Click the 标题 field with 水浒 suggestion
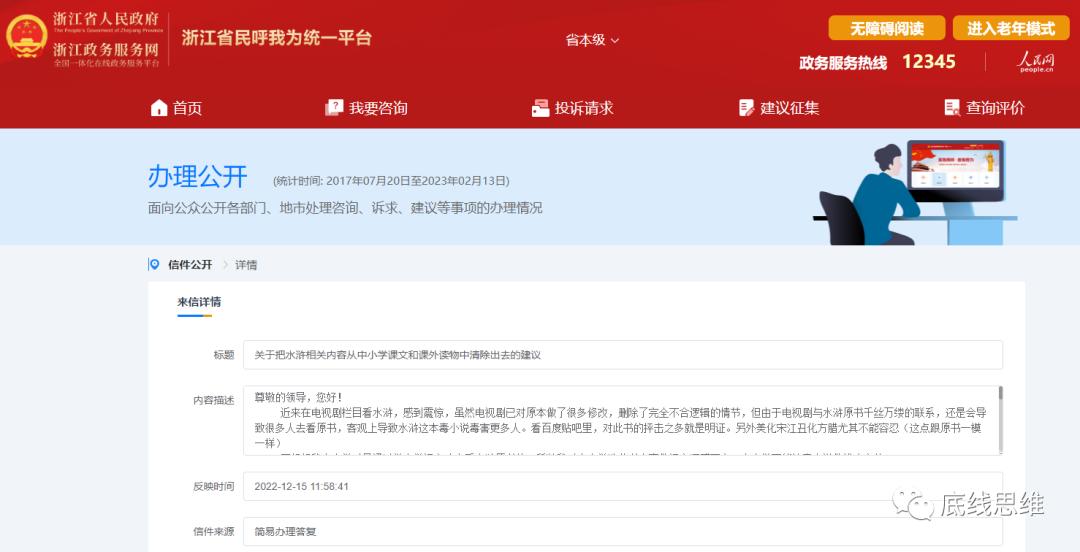1080x552 pixels. [x=623, y=355]
